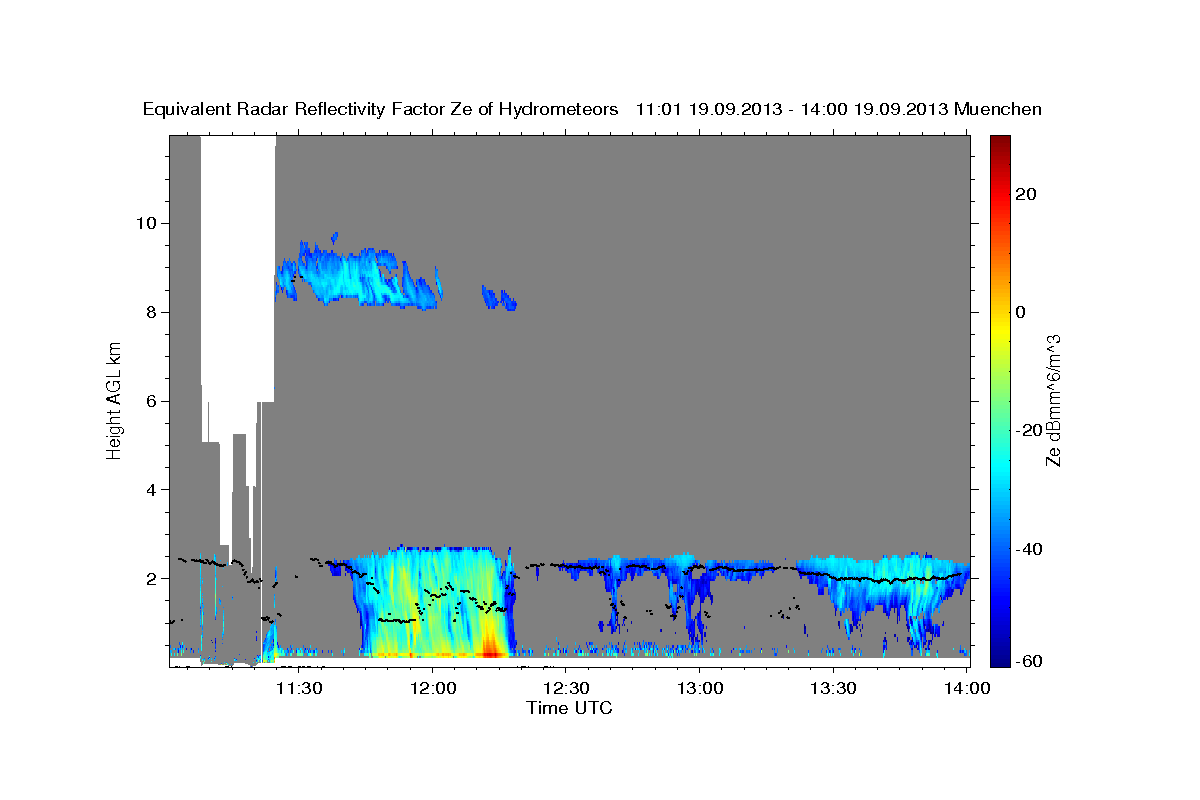Click the colorbar label '20'
The width and height of the screenshot is (1200, 800).
pyautogui.click(x=1025, y=194)
